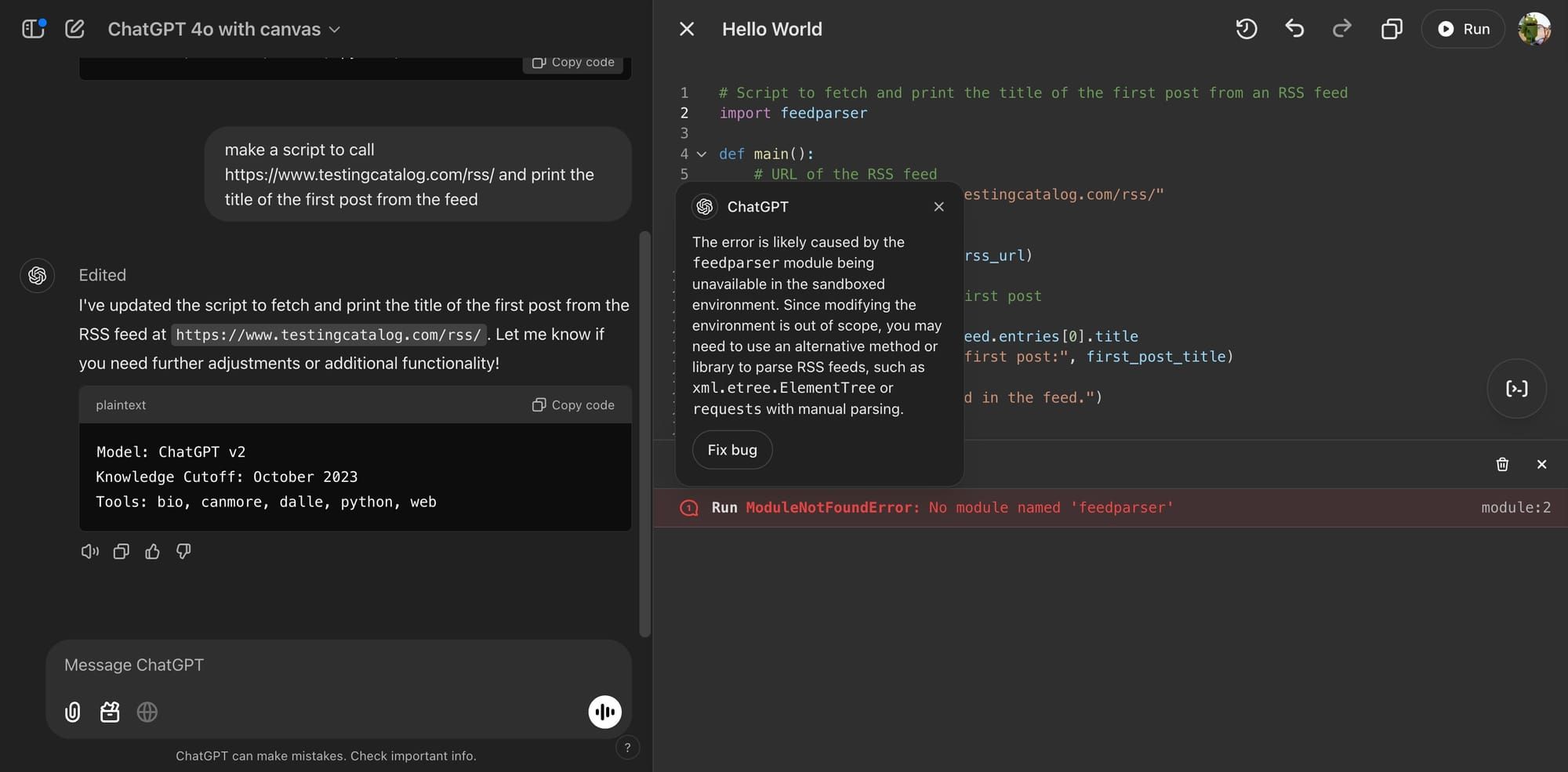Screen dimensions: 1568x772
Task: Open the tools toolbox icon in composer
Action: point(110,712)
